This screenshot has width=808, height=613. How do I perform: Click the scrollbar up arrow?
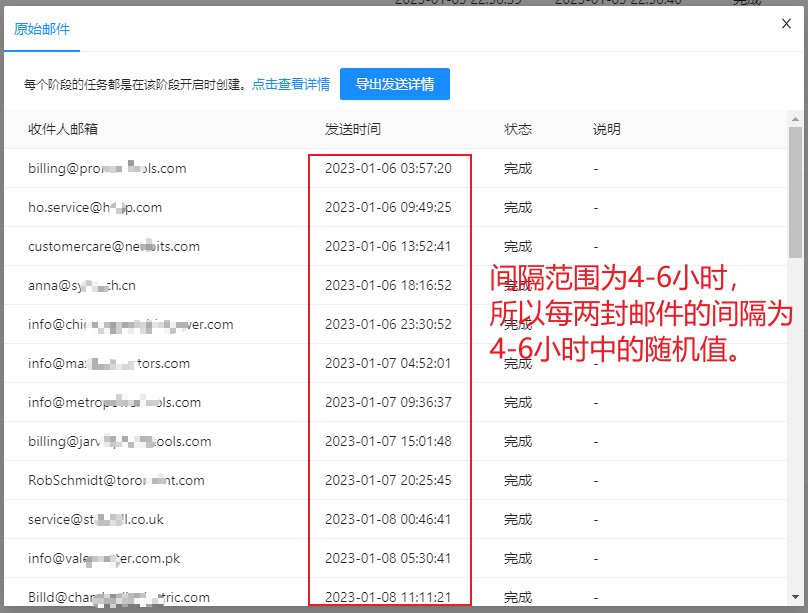click(795, 119)
